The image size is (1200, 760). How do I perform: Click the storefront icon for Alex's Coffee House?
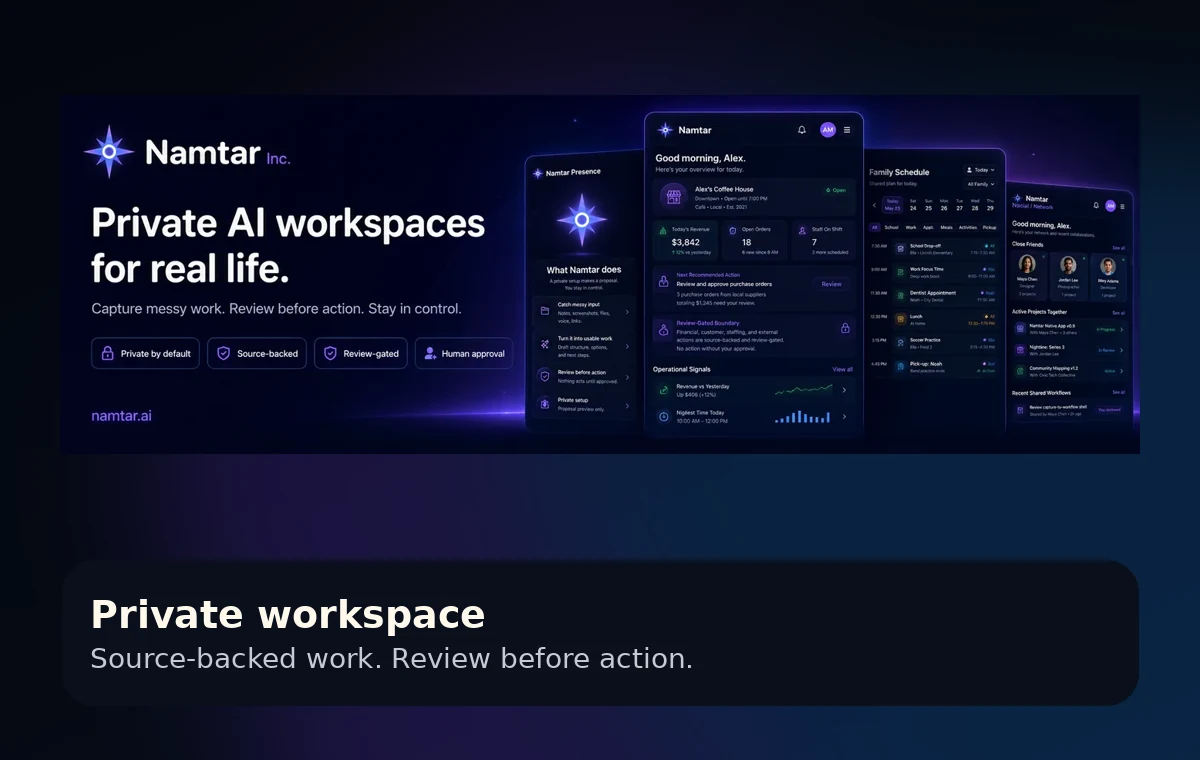673,196
